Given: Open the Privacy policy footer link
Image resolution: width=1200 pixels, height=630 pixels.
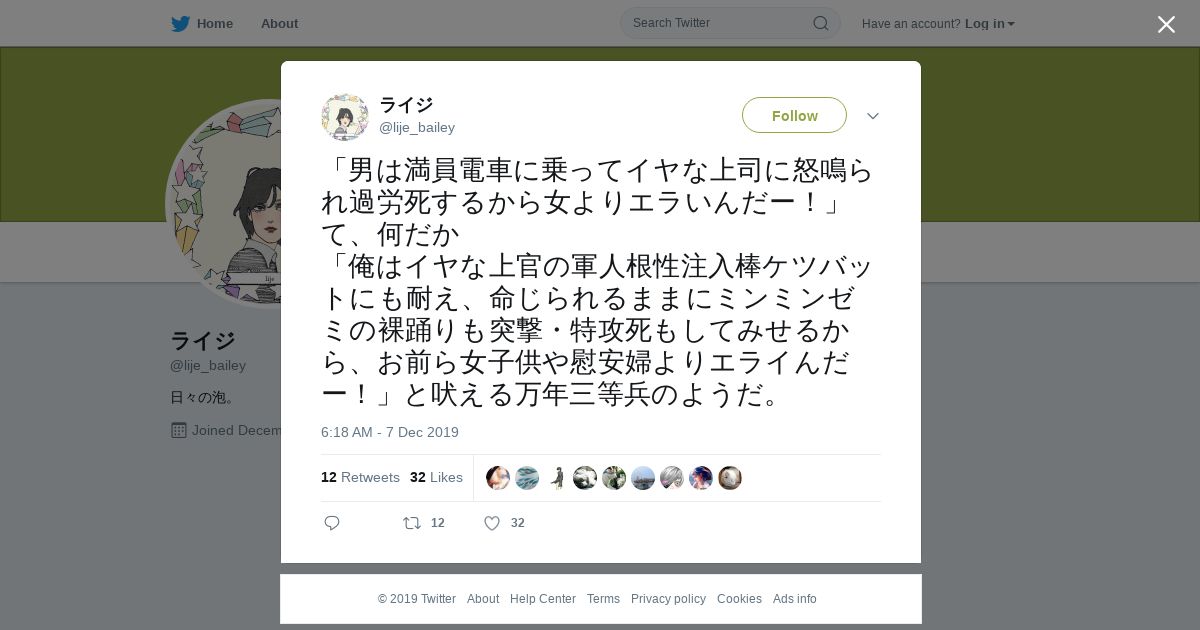Looking at the screenshot, I should pyautogui.click(x=668, y=599).
